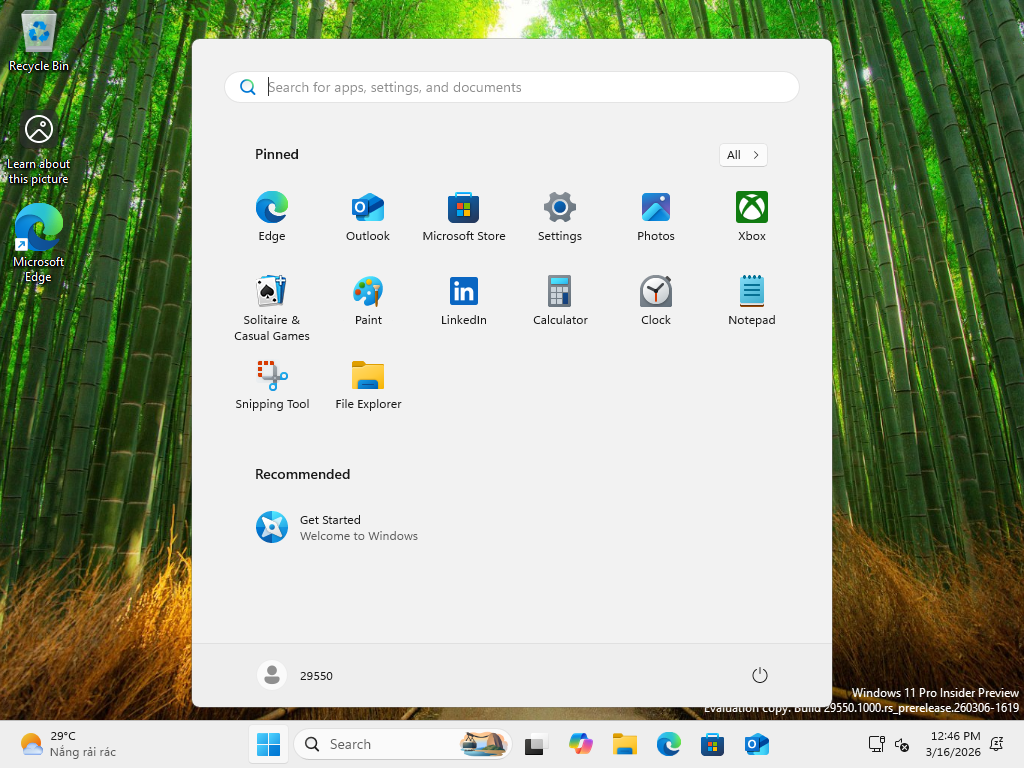Open Edge from the pinned apps

[272, 217]
